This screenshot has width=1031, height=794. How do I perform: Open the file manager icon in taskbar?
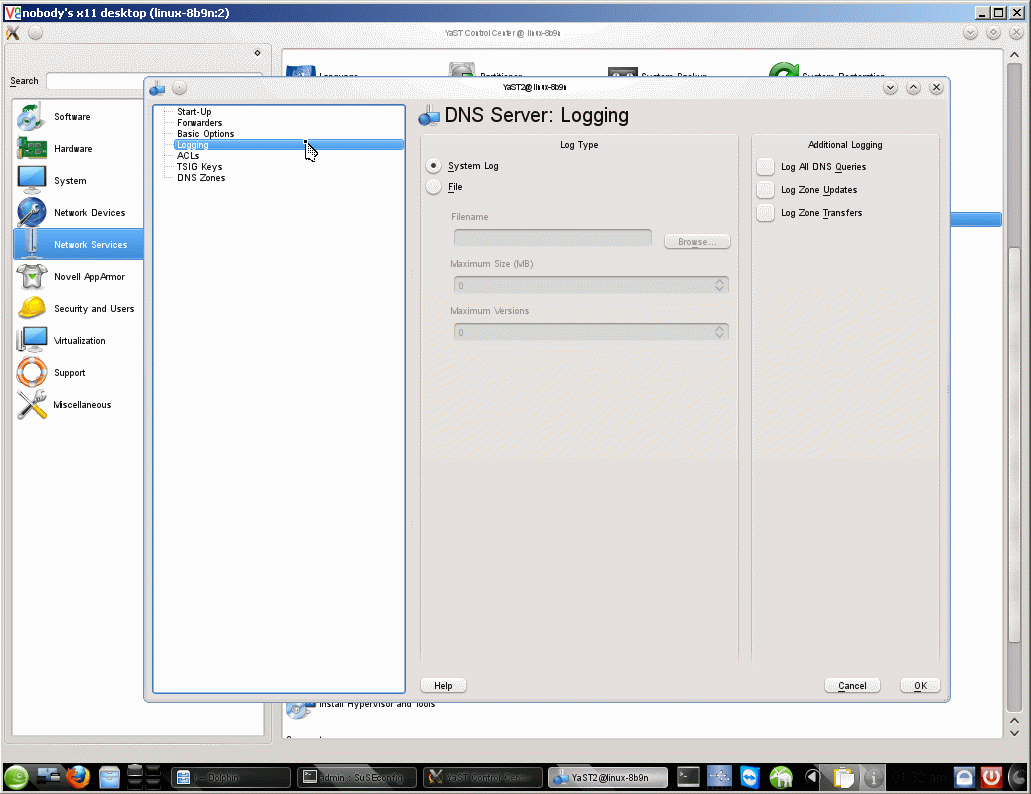pos(109,778)
